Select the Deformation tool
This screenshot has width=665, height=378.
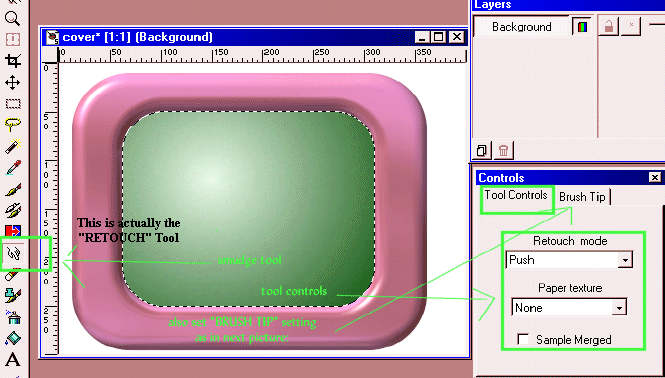click(12, 39)
